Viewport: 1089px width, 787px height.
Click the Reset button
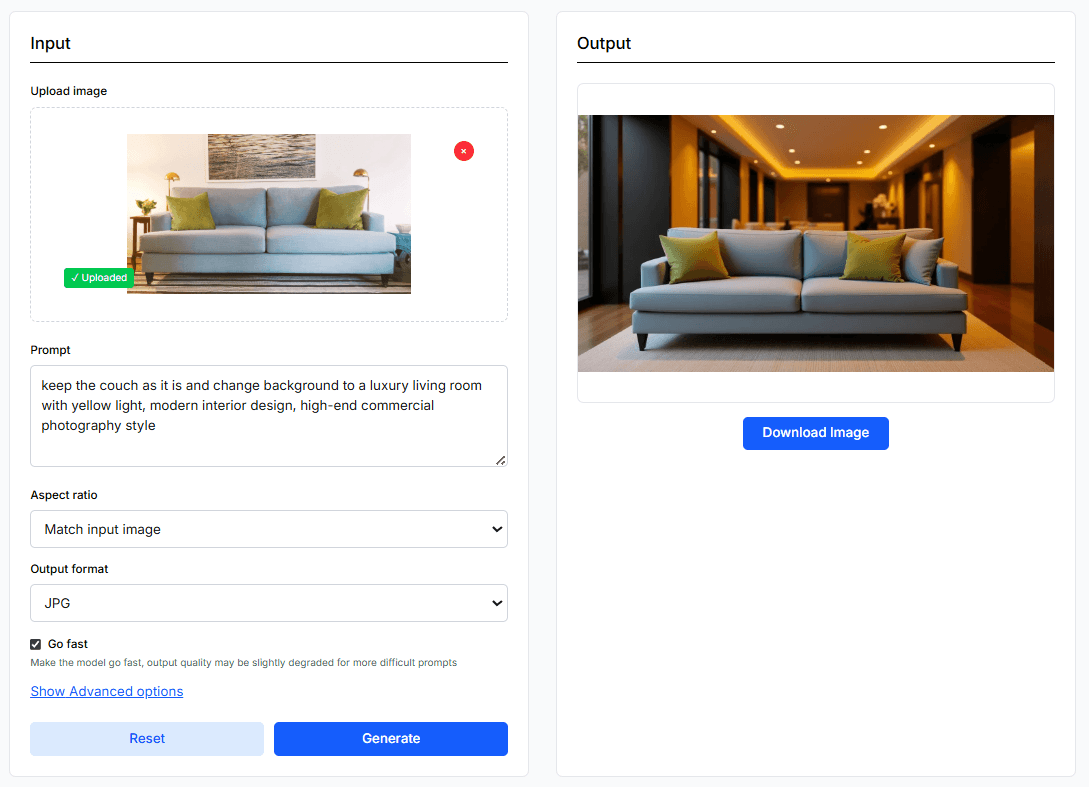(147, 739)
